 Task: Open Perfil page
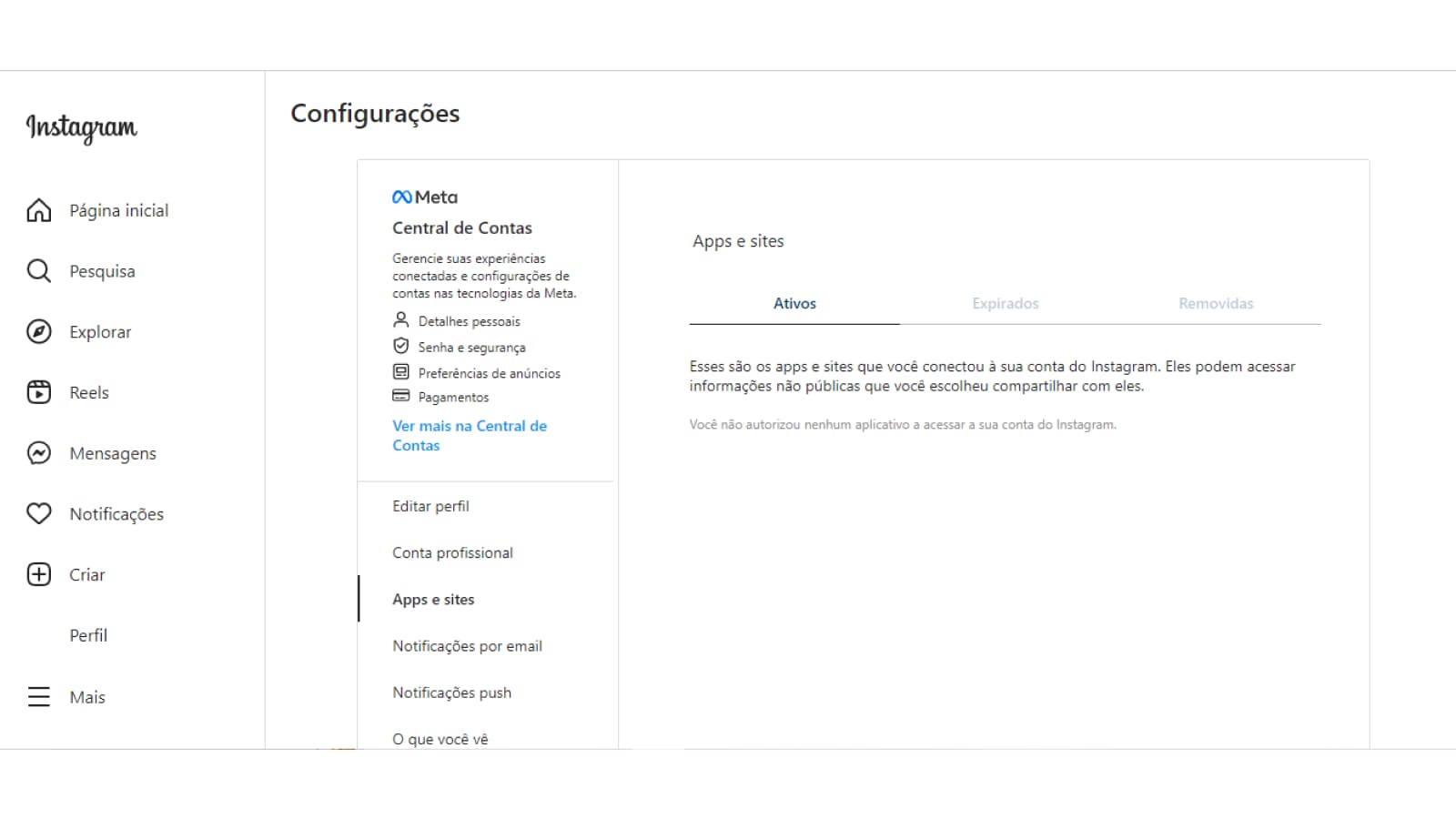(x=88, y=635)
